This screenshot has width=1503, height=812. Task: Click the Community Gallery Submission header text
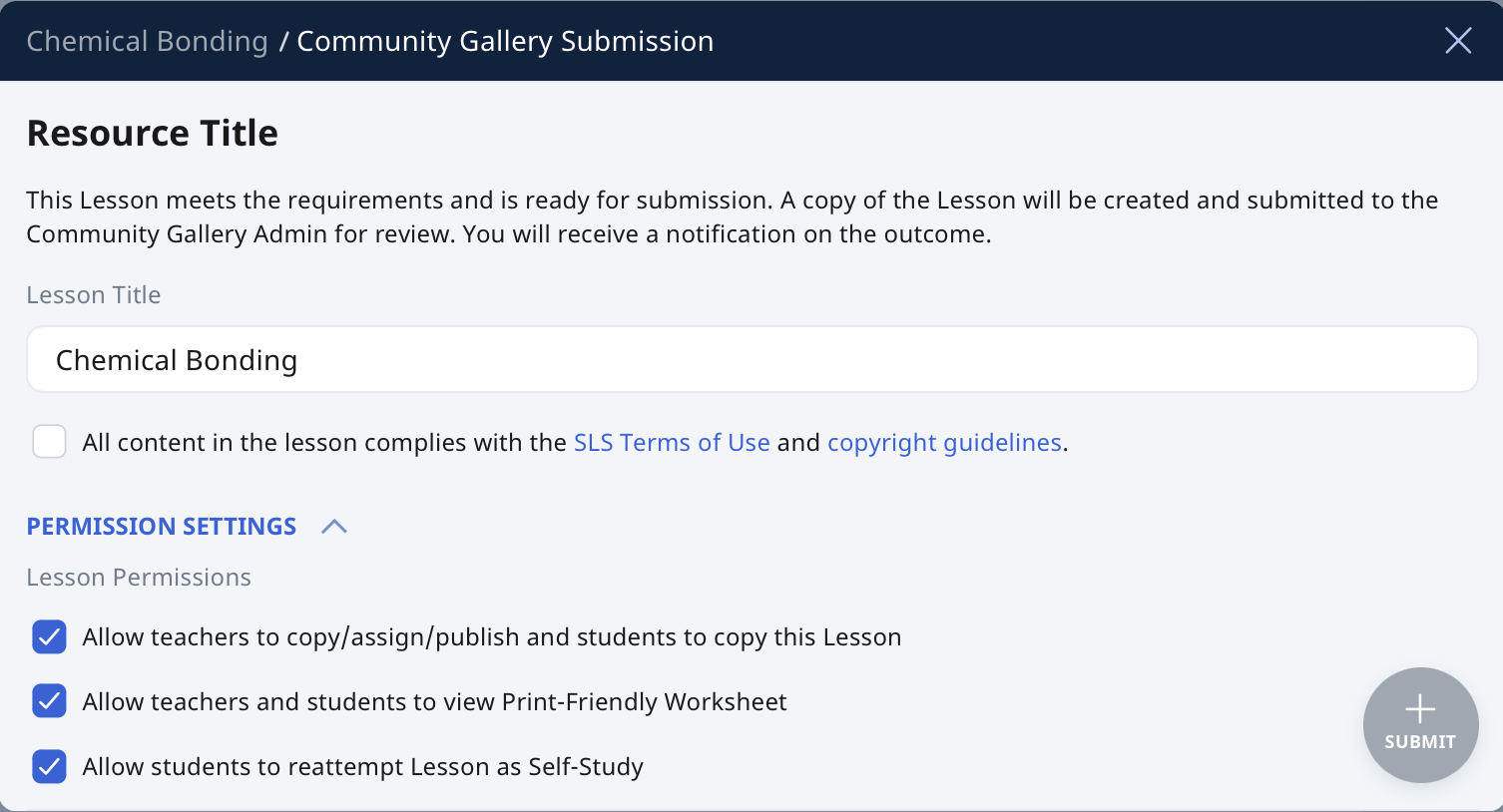pyautogui.click(x=505, y=41)
